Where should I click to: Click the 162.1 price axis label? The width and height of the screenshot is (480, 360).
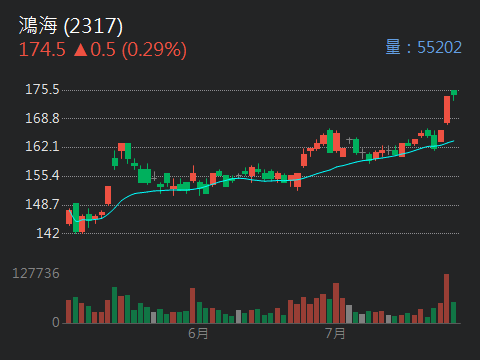pos(42,147)
